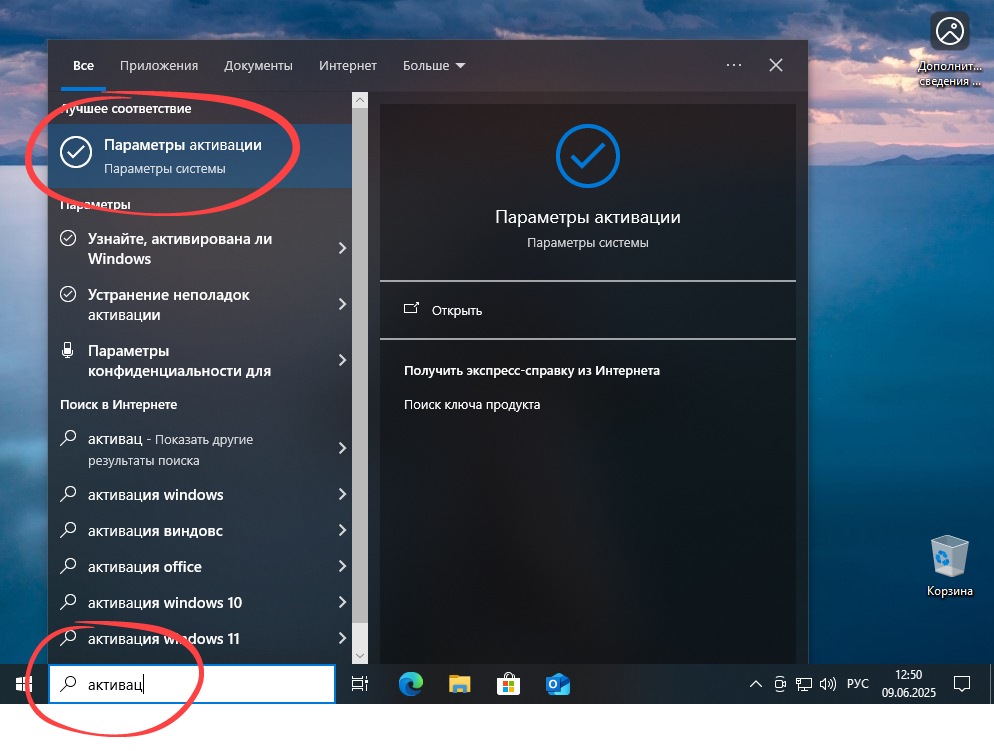Open the volume control in the system tray

[x=828, y=684]
